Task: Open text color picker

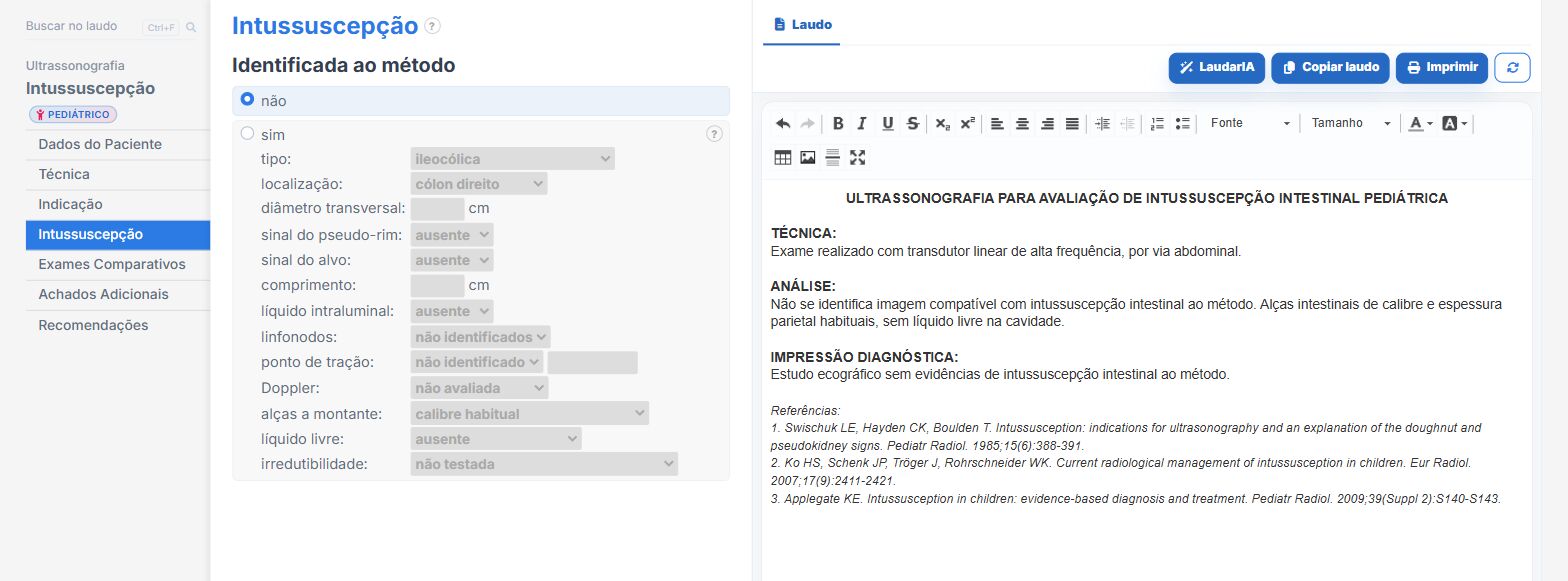Action: [1420, 123]
